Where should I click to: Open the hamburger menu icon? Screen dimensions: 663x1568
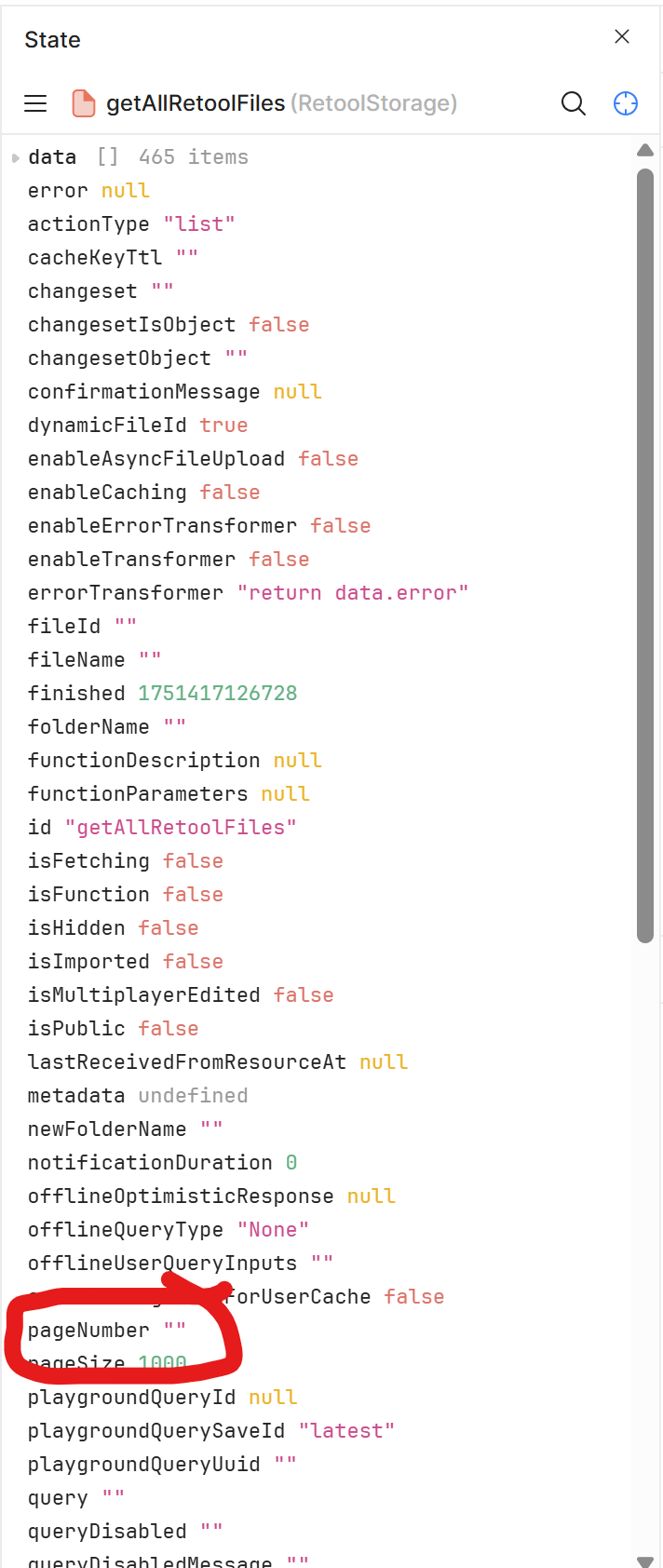[x=35, y=103]
